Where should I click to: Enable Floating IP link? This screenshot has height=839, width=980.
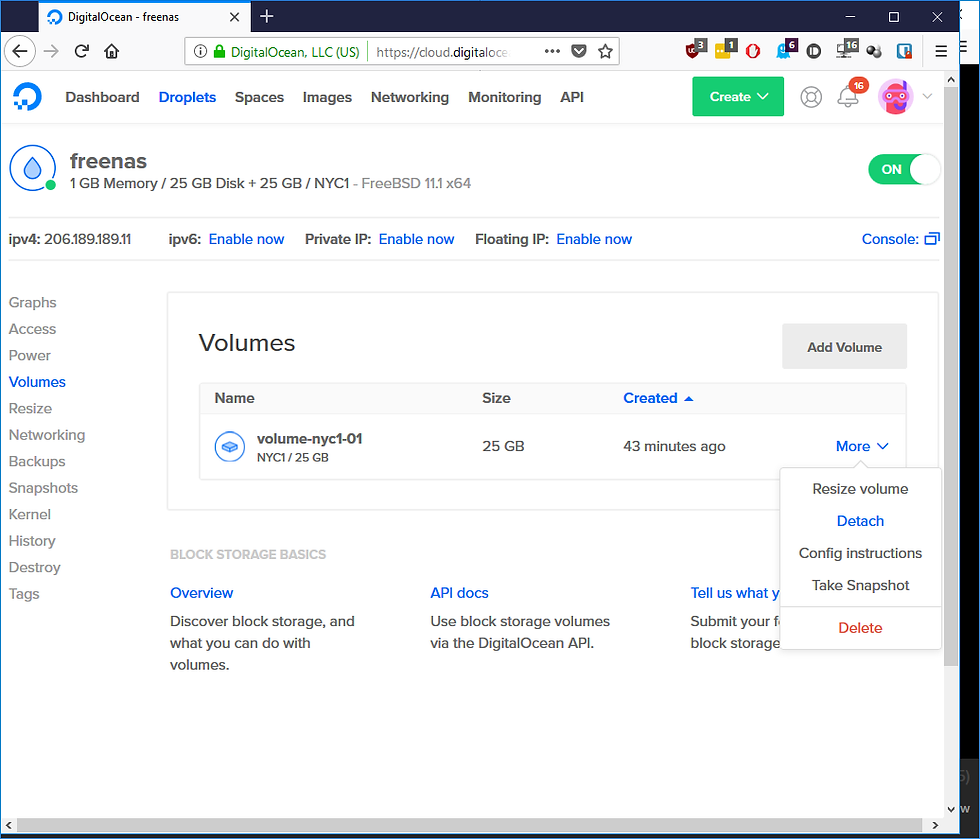pos(594,239)
